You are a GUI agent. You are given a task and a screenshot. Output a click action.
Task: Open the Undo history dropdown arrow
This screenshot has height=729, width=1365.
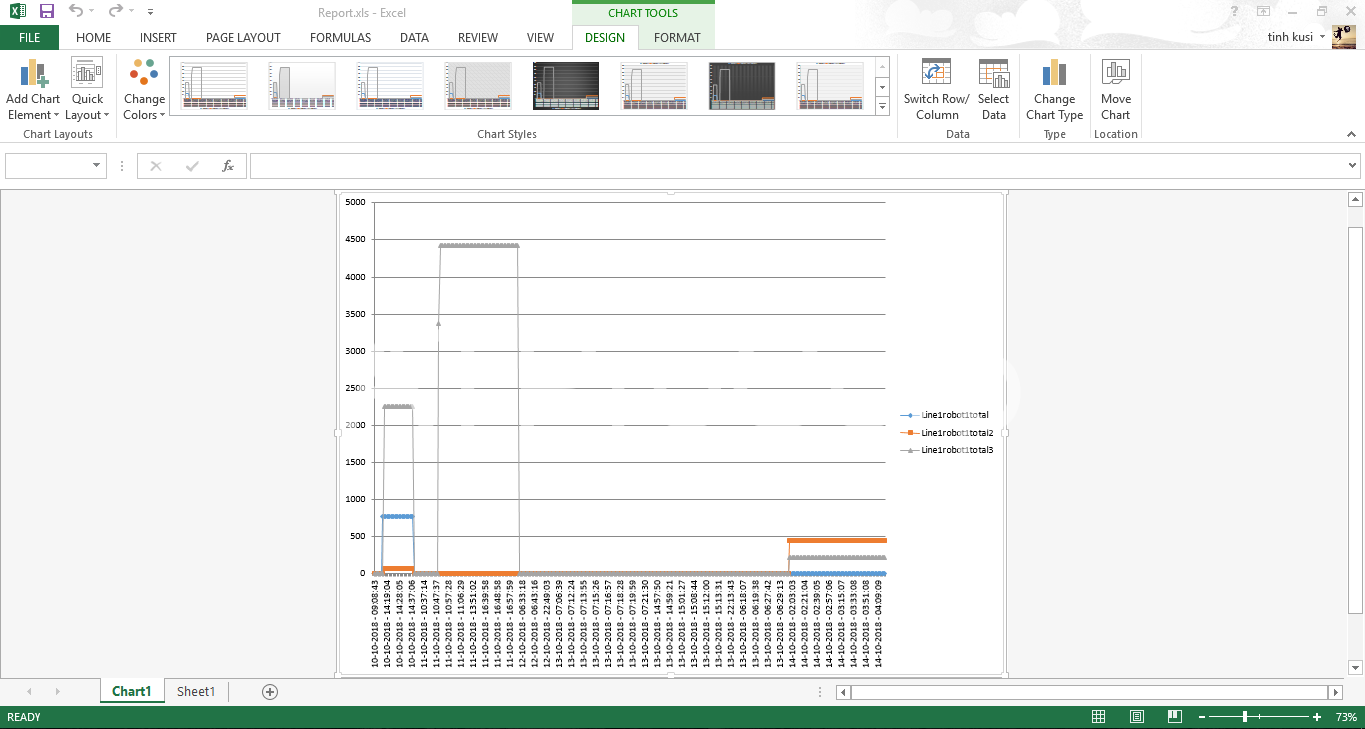(x=91, y=12)
